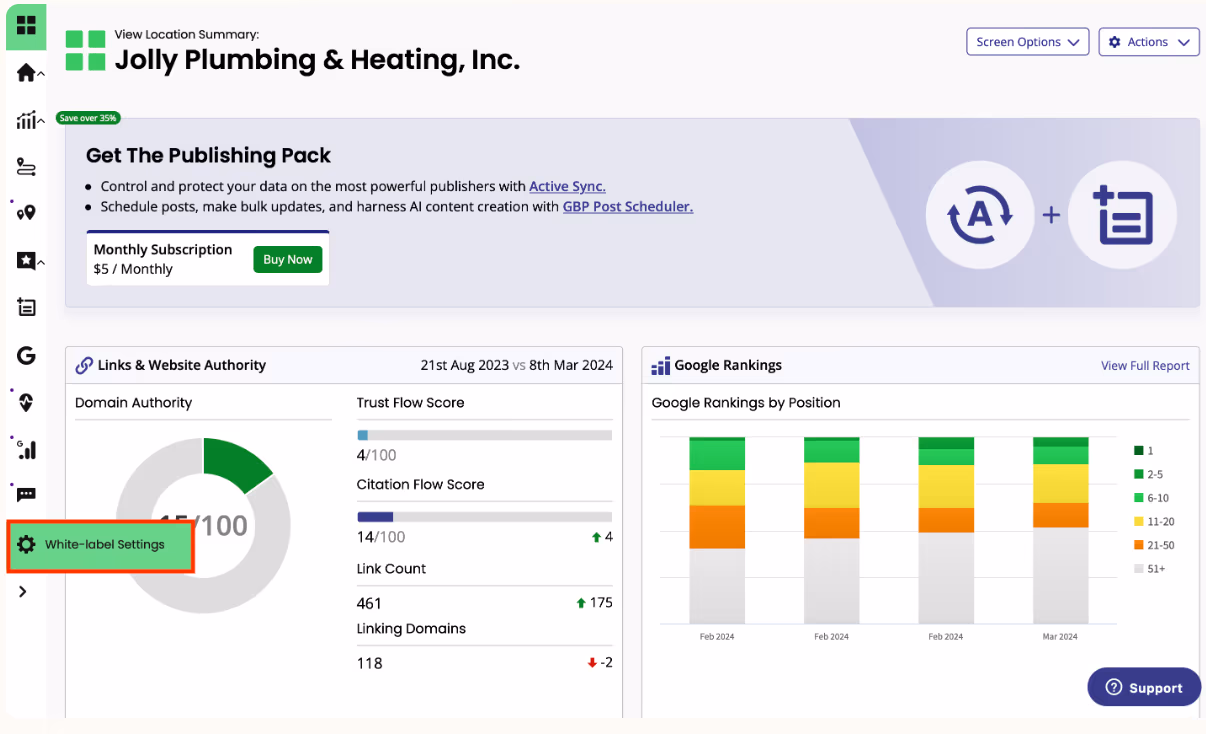Toggle the legend entry 51+

(1149, 568)
